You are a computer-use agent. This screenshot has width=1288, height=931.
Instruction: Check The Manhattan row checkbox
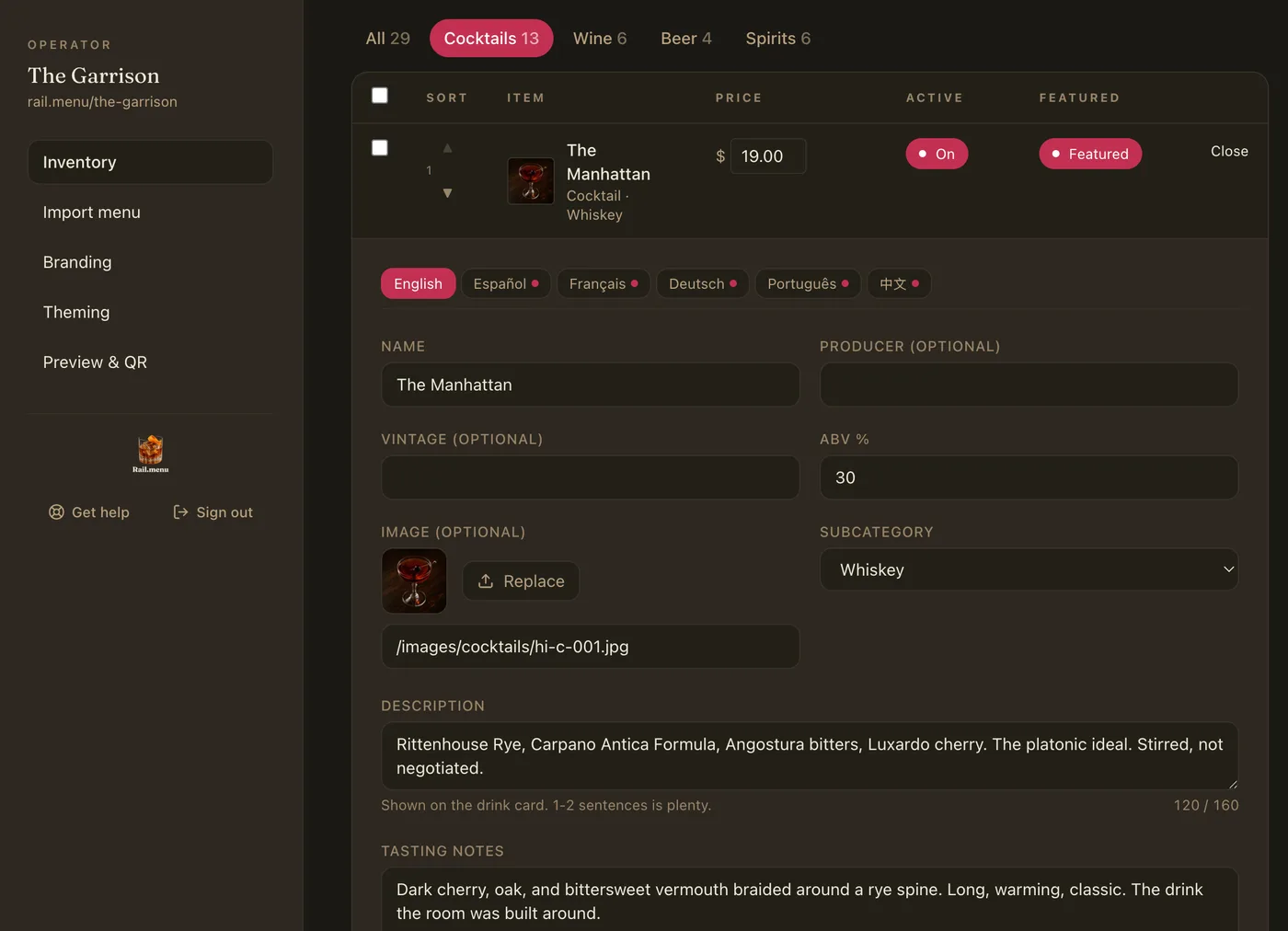(380, 148)
